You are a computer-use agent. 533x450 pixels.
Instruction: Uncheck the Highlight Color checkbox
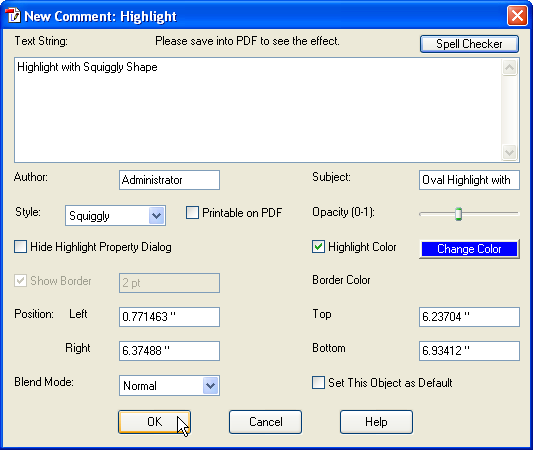(318, 247)
